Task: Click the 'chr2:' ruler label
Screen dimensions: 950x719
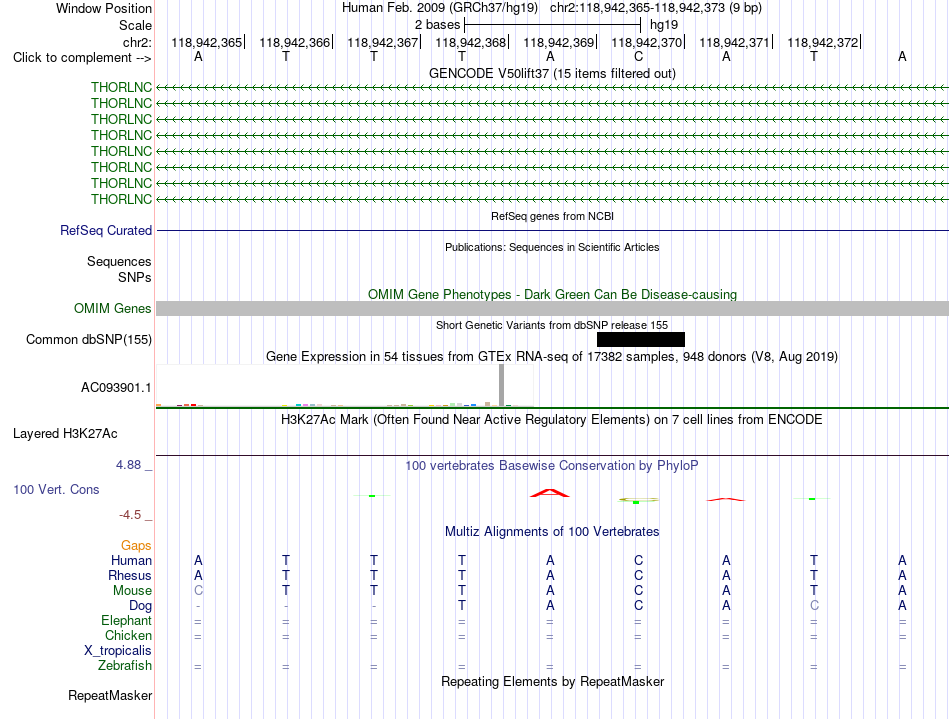Action: (137, 42)
